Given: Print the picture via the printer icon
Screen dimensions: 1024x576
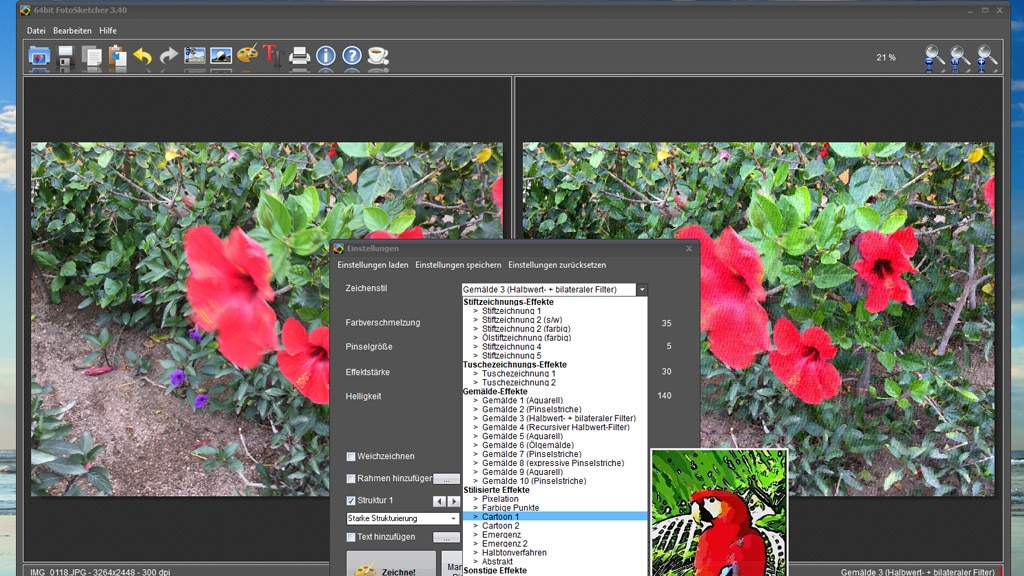Looking at the screenshot, I should point(300,57).
